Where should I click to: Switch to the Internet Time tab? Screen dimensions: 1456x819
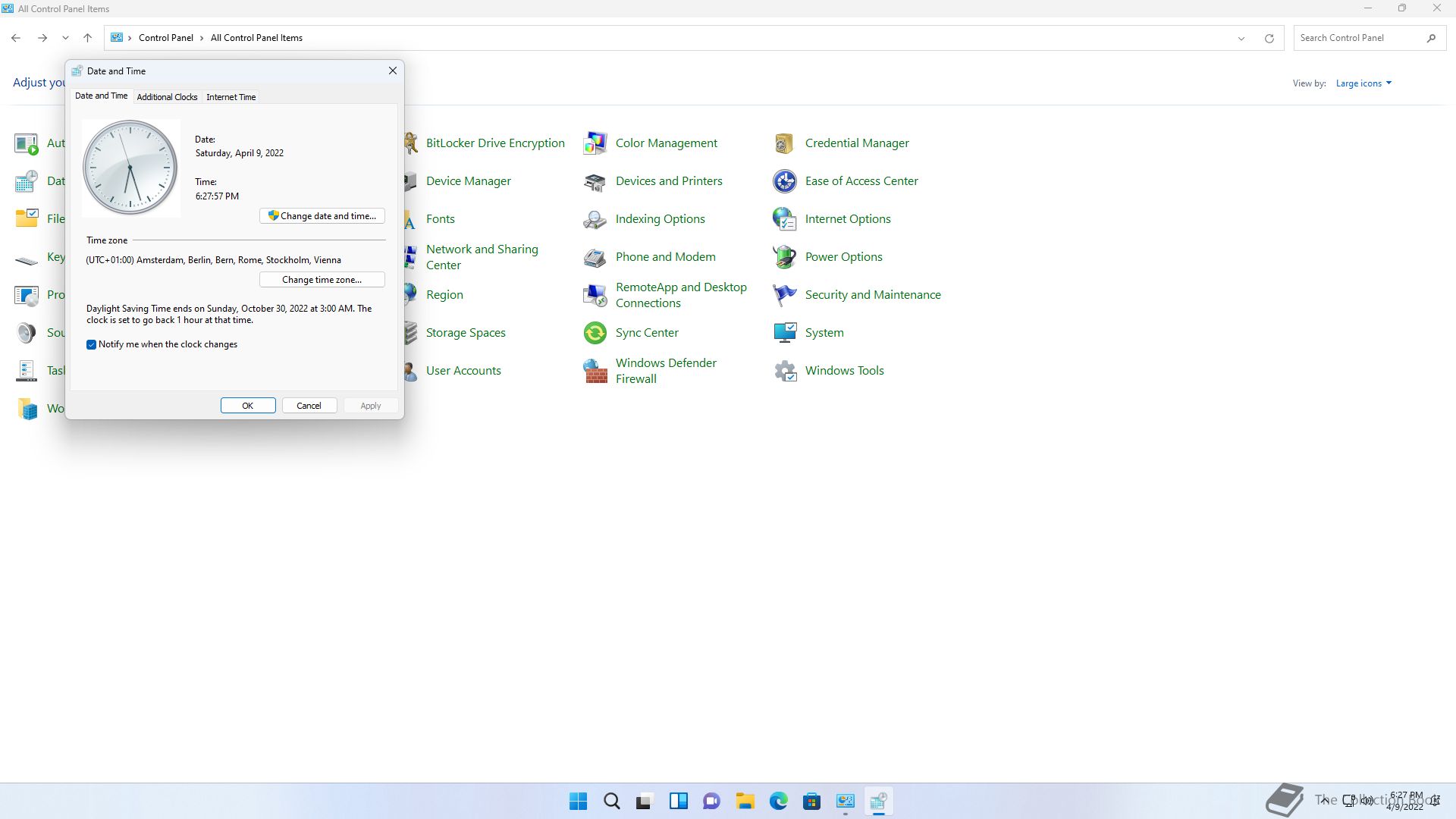231,97
